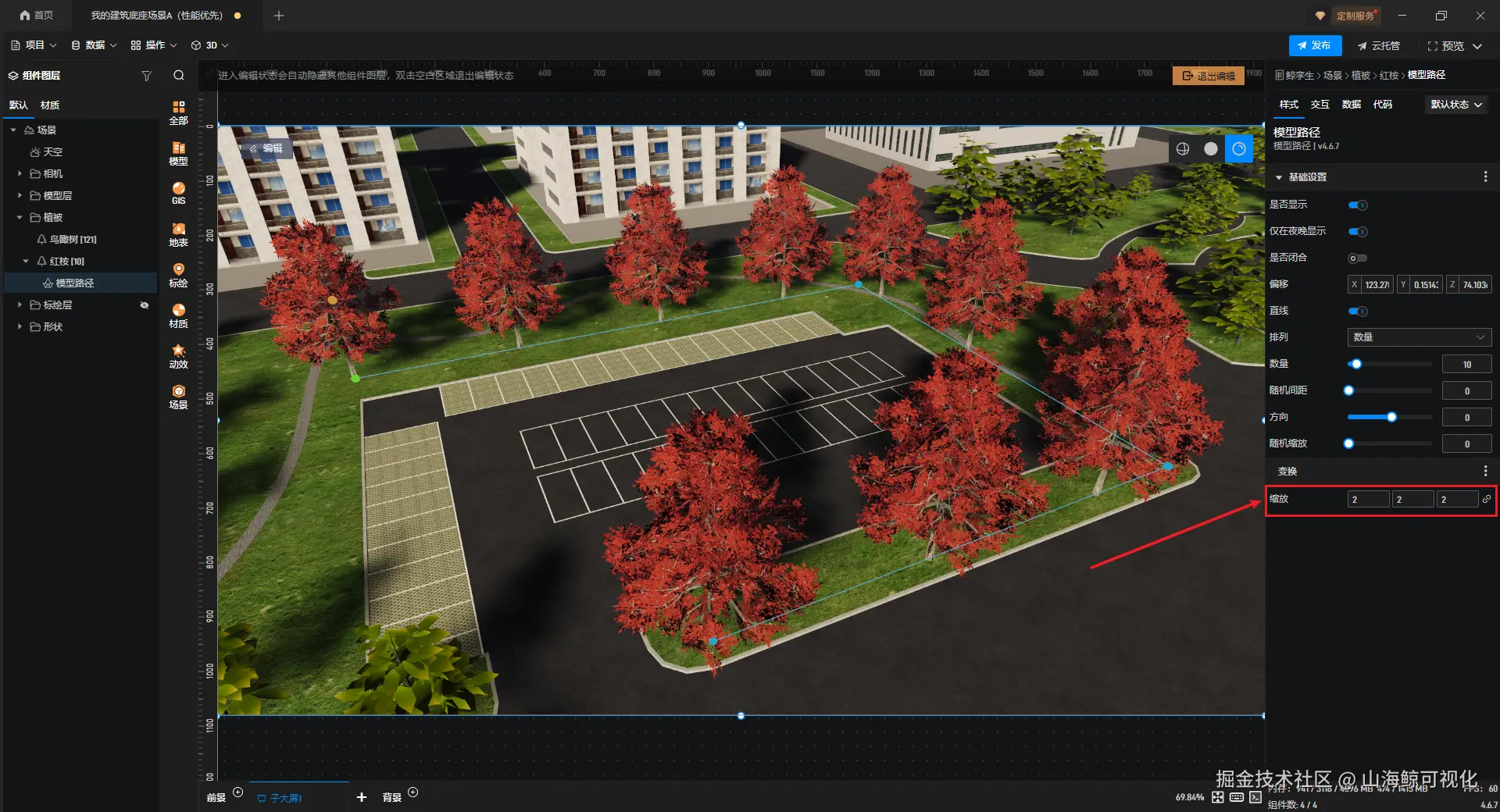Switch to the 交互 tab

1320,105
